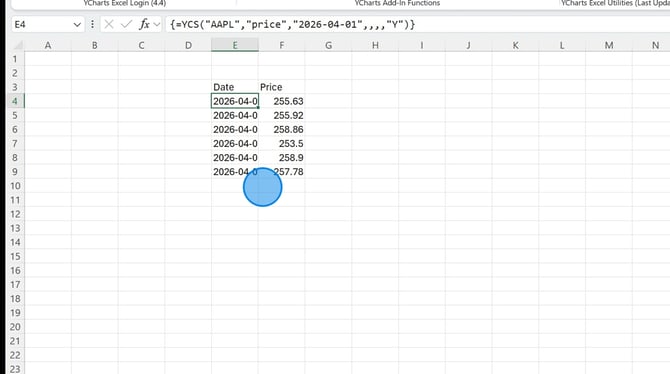Select row 3 header
This screenshot has width=670, height=374.
(x=15, y=87)
